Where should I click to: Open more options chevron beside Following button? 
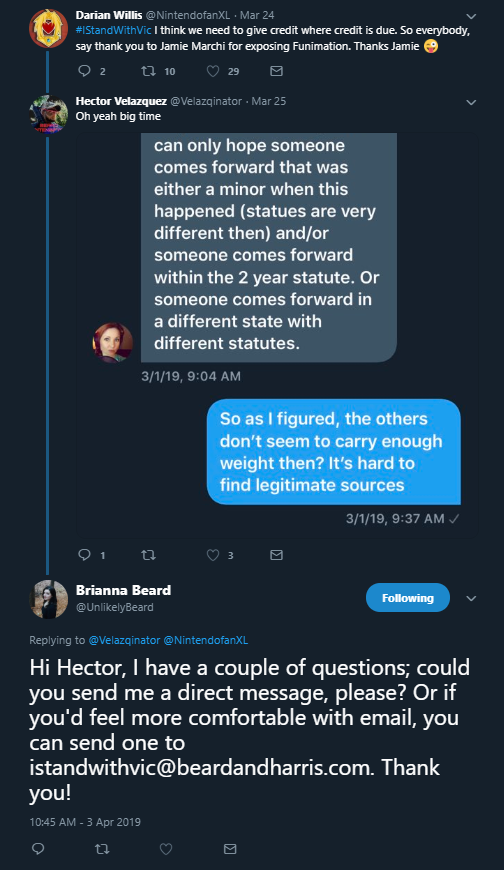471,598
